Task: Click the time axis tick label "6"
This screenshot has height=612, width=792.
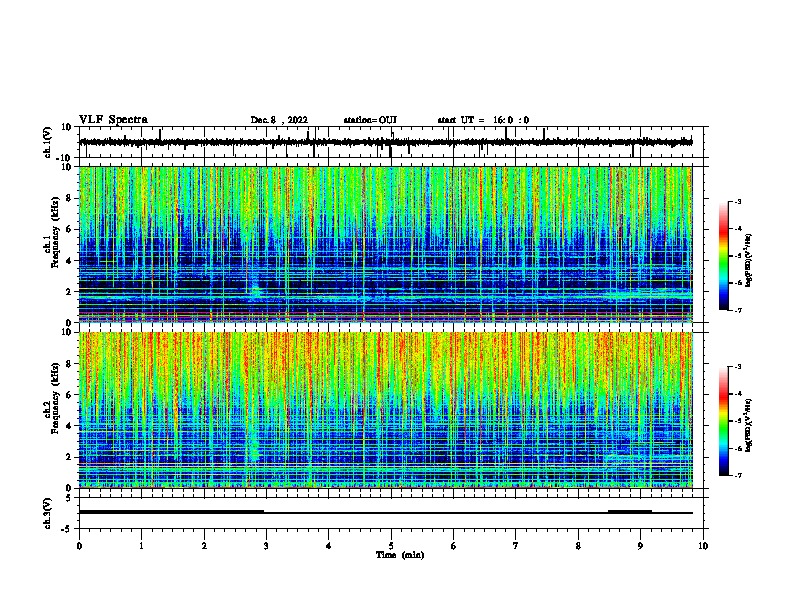Action: click(x=454, y=546)
